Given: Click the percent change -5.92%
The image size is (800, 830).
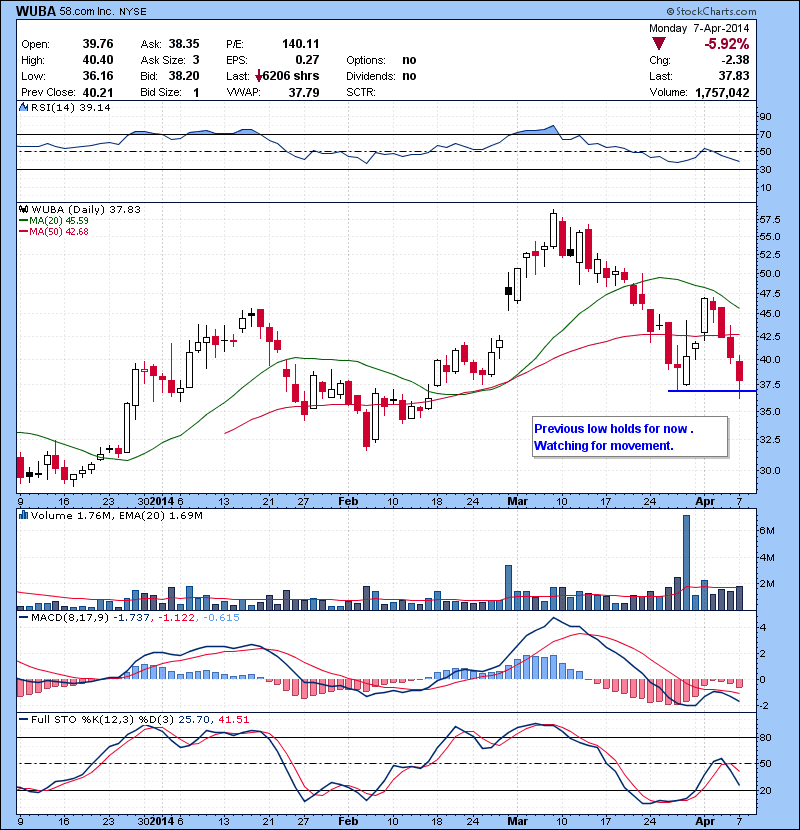Looking at the screenshot, I should coord(726,43).
